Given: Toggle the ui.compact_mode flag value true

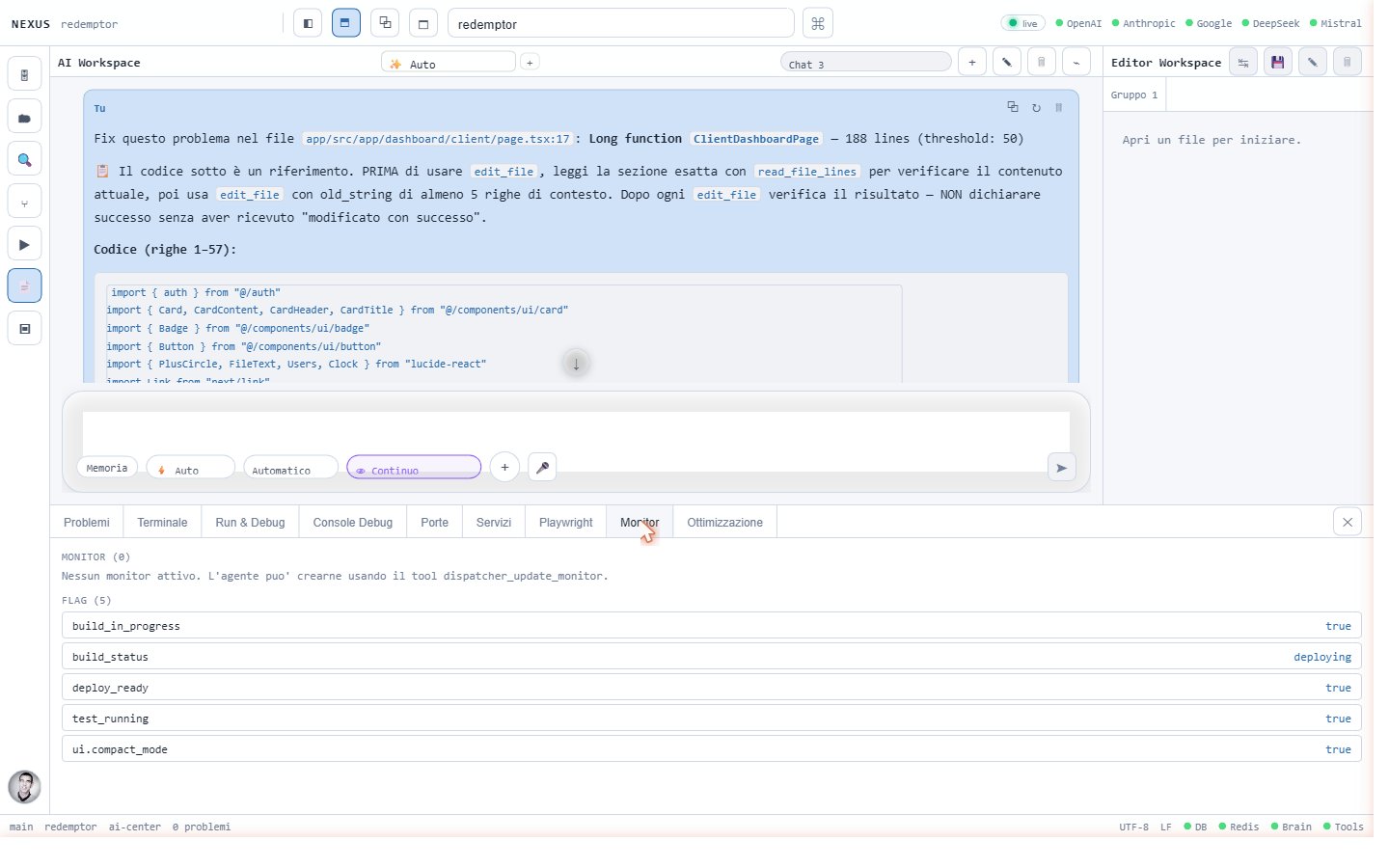Looking at the screenshot, I should point(1338,749).
